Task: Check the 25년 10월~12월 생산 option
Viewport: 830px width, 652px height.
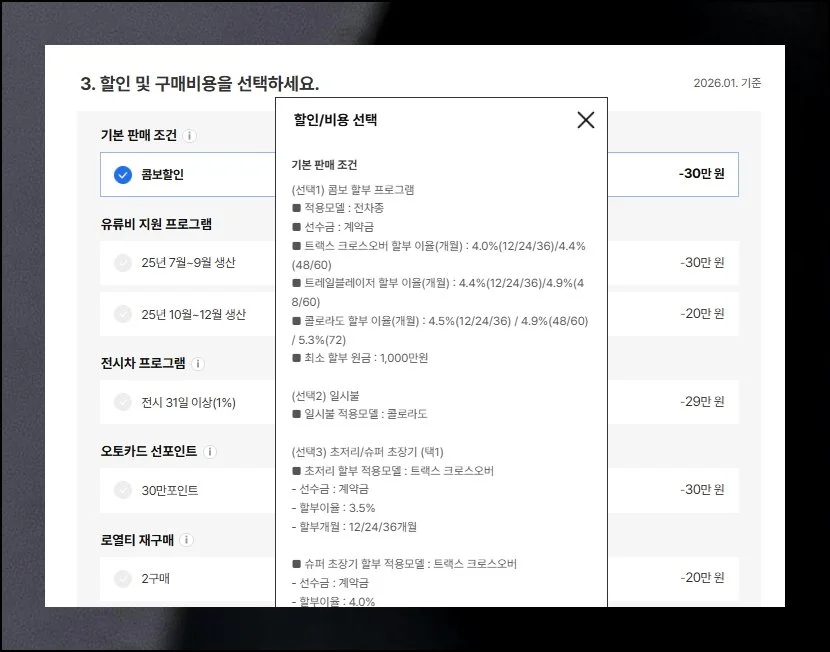Action: tap(123, 315)
